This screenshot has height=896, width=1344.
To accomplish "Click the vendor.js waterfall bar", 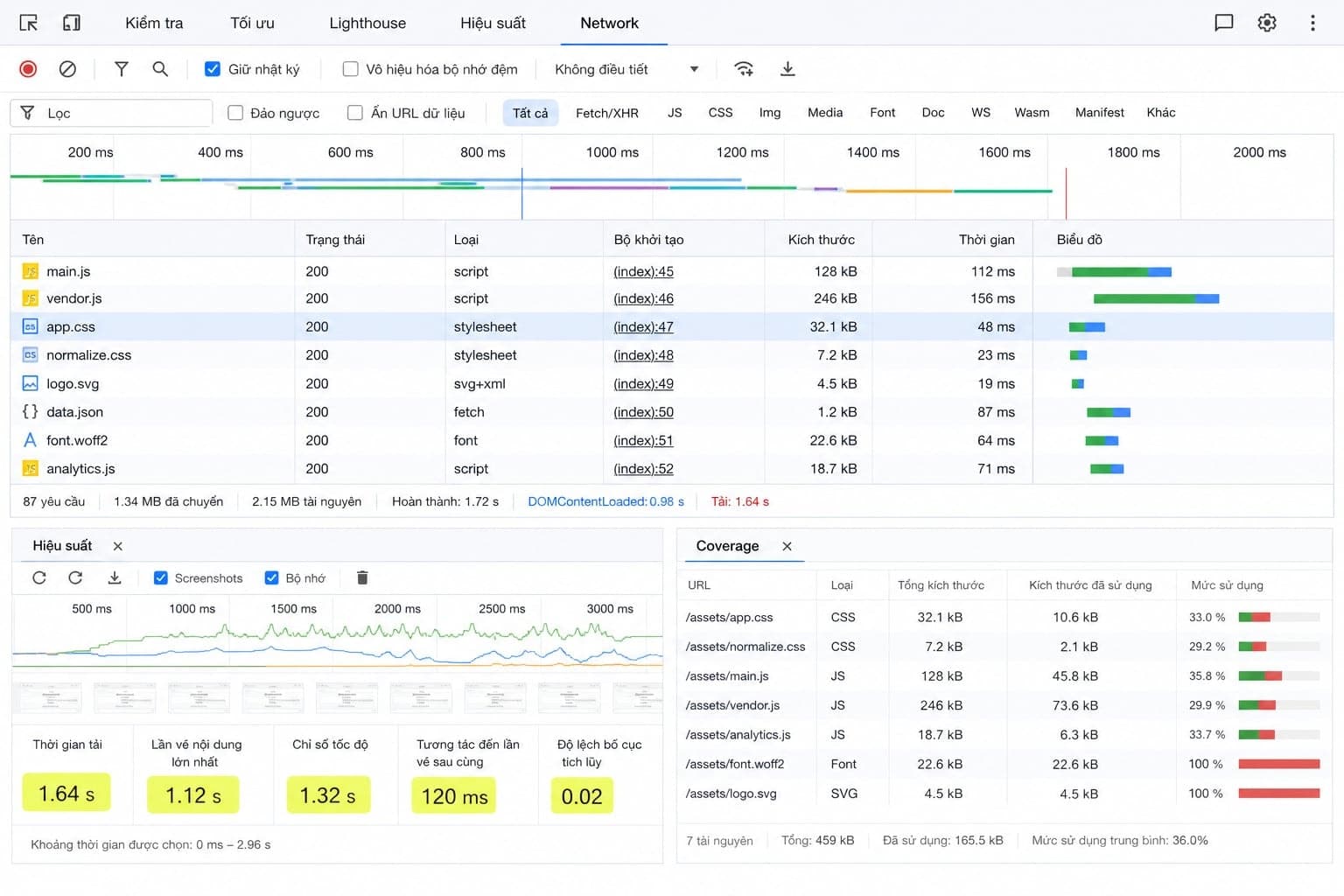I will 1156,298.
